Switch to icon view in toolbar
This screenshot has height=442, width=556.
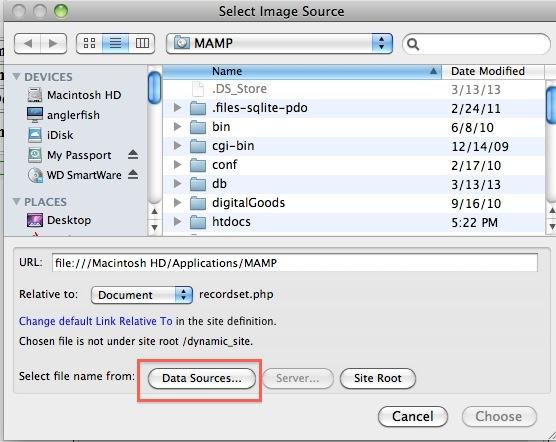point(89,43)
